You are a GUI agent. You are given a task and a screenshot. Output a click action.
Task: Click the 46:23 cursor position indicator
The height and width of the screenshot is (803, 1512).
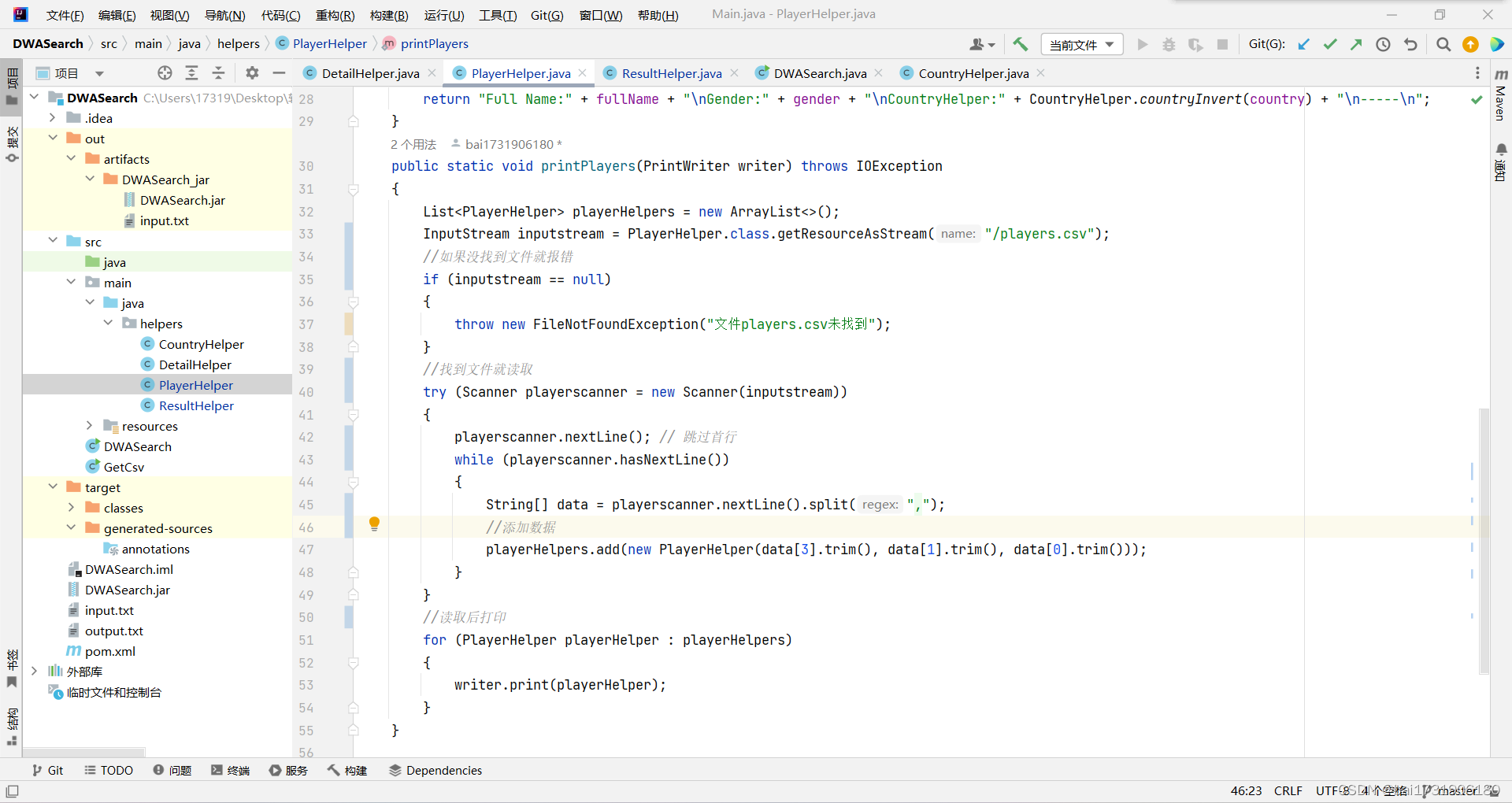[1246, 790]
